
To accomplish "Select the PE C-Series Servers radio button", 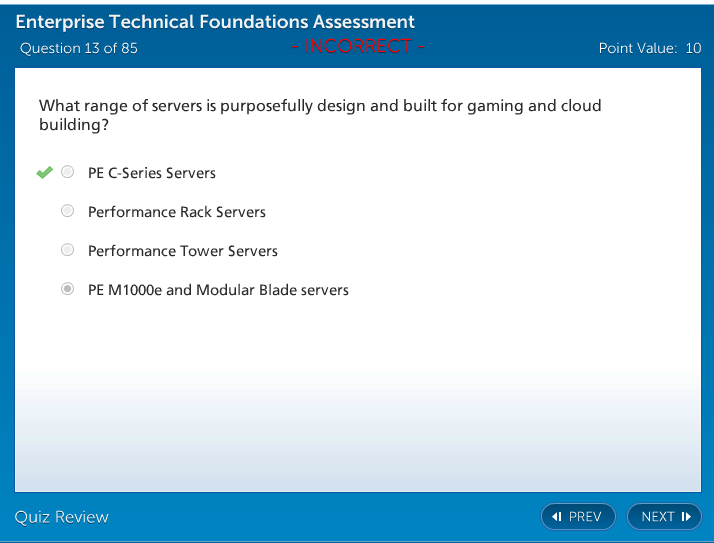I will pos(68,173).
